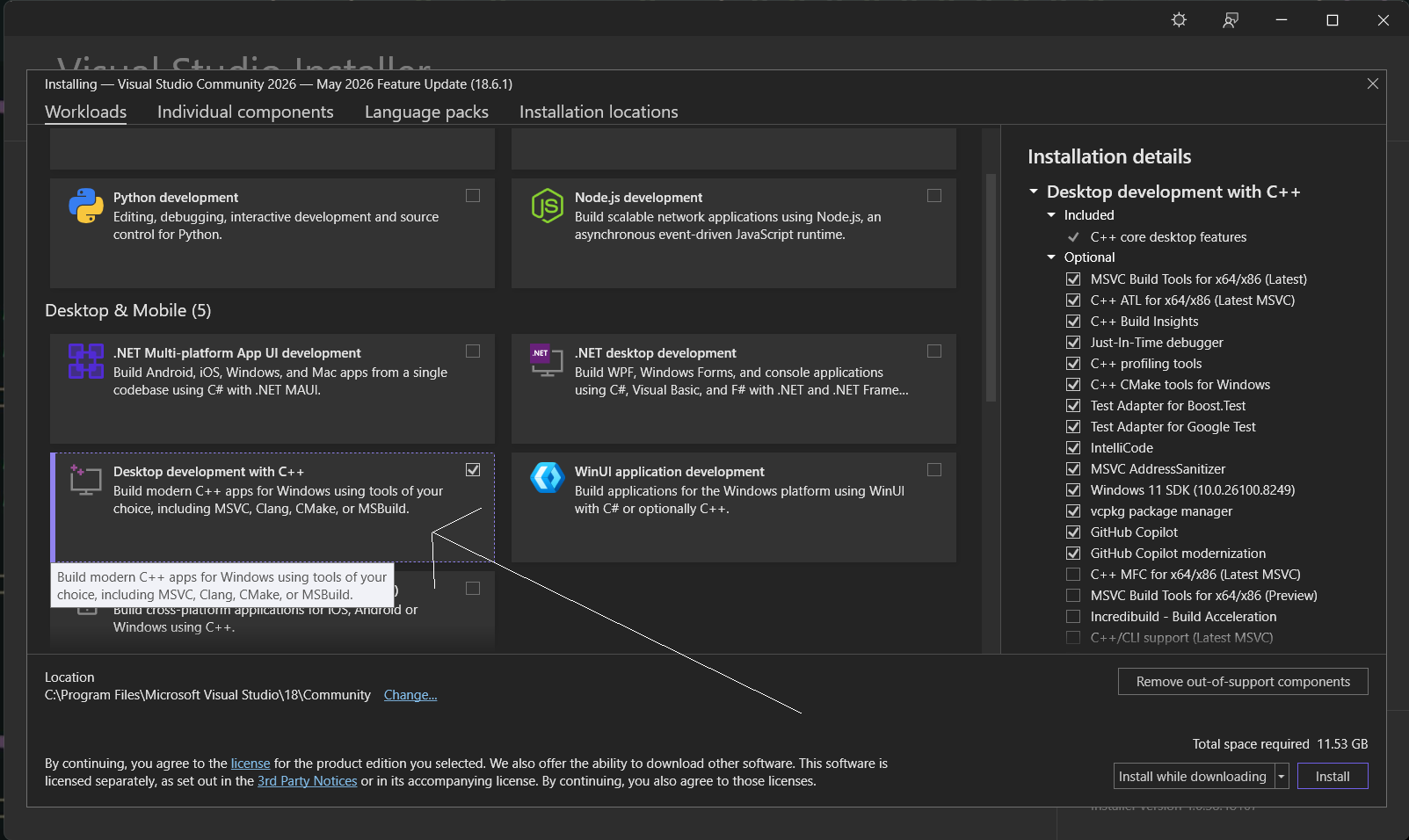Enable .NET desktop development checkbox
Screen dimensions: 1409x840
934,351
